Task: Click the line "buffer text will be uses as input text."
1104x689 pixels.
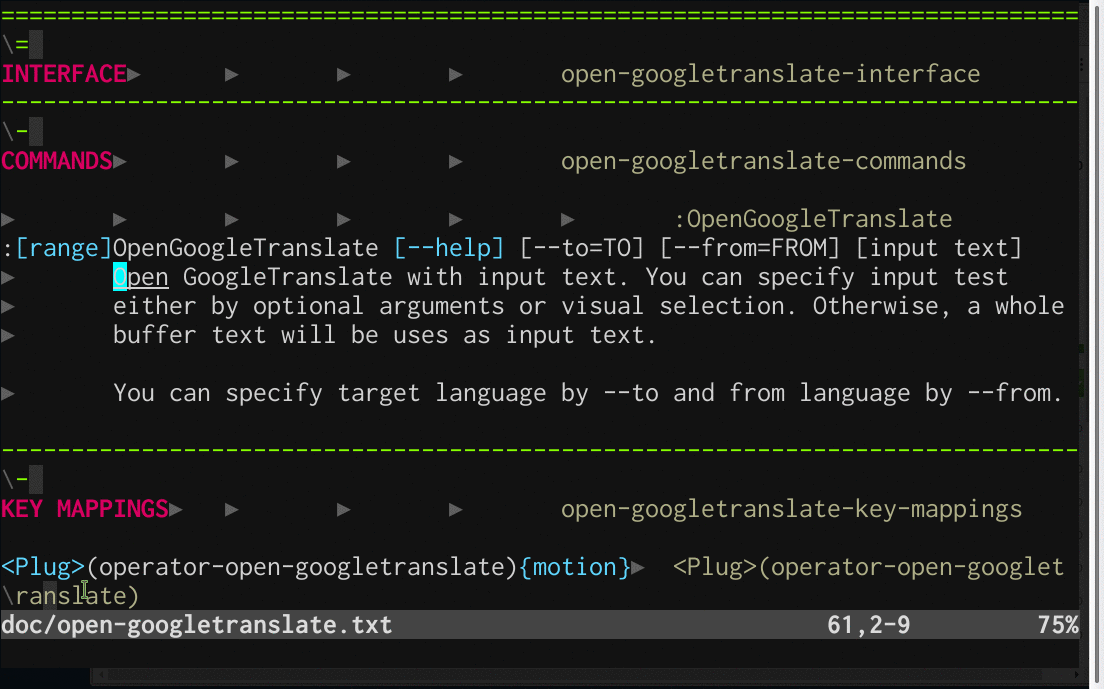Action: tap(384, 335)
